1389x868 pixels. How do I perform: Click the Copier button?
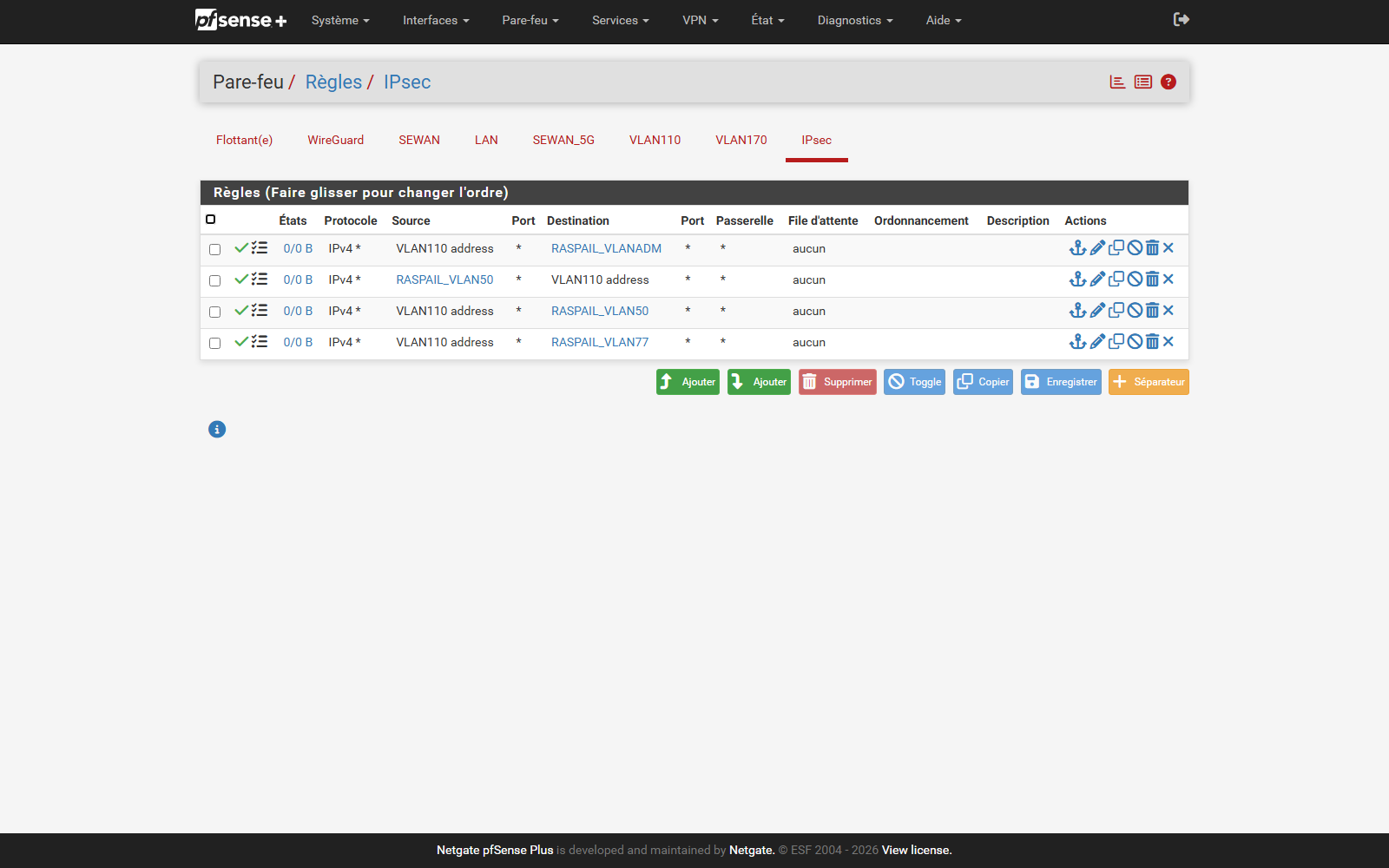pos(983,382)
